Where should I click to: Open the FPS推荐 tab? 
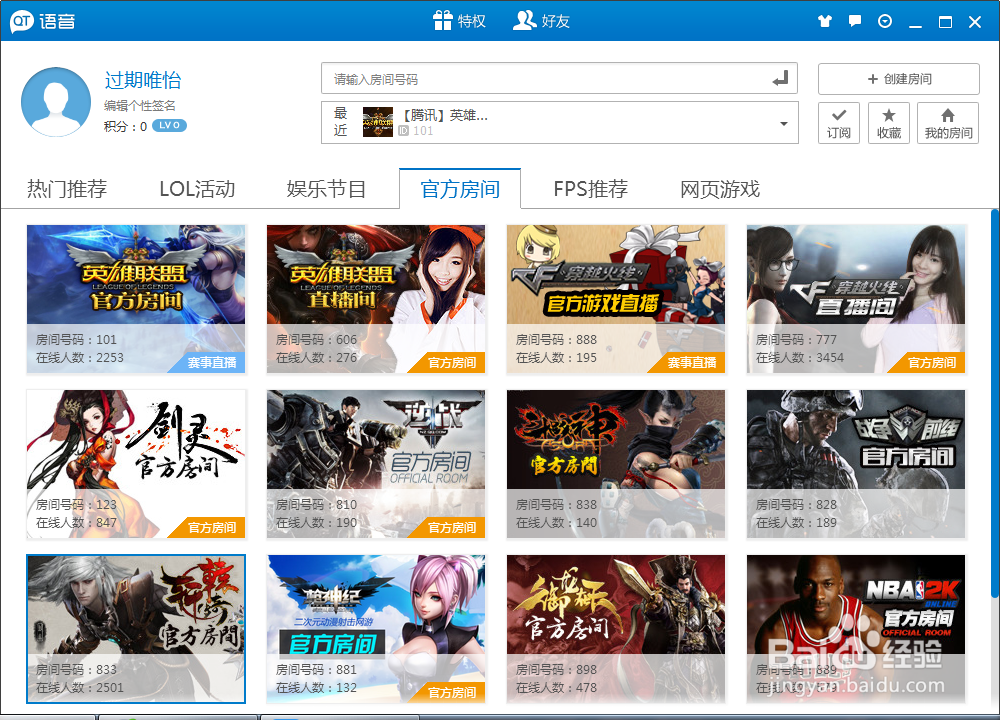click(588, 187)
